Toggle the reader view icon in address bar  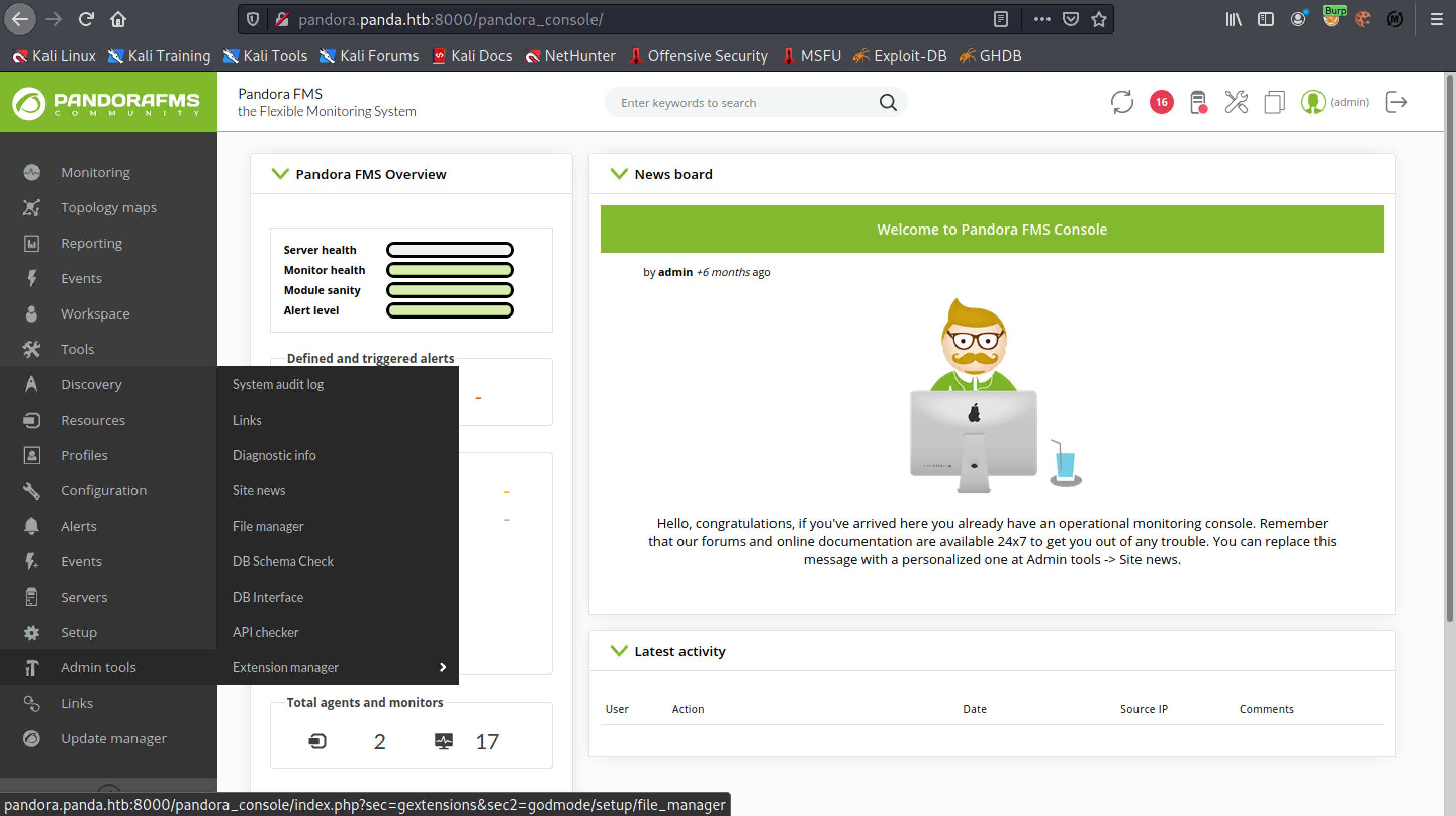click(1000, 19)
